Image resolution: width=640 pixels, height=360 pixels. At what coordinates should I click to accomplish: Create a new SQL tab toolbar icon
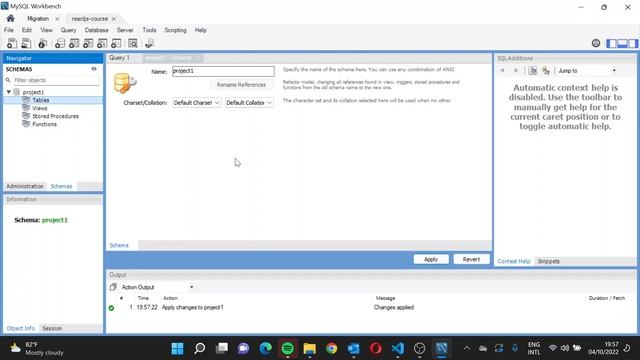tap(12, 43)
